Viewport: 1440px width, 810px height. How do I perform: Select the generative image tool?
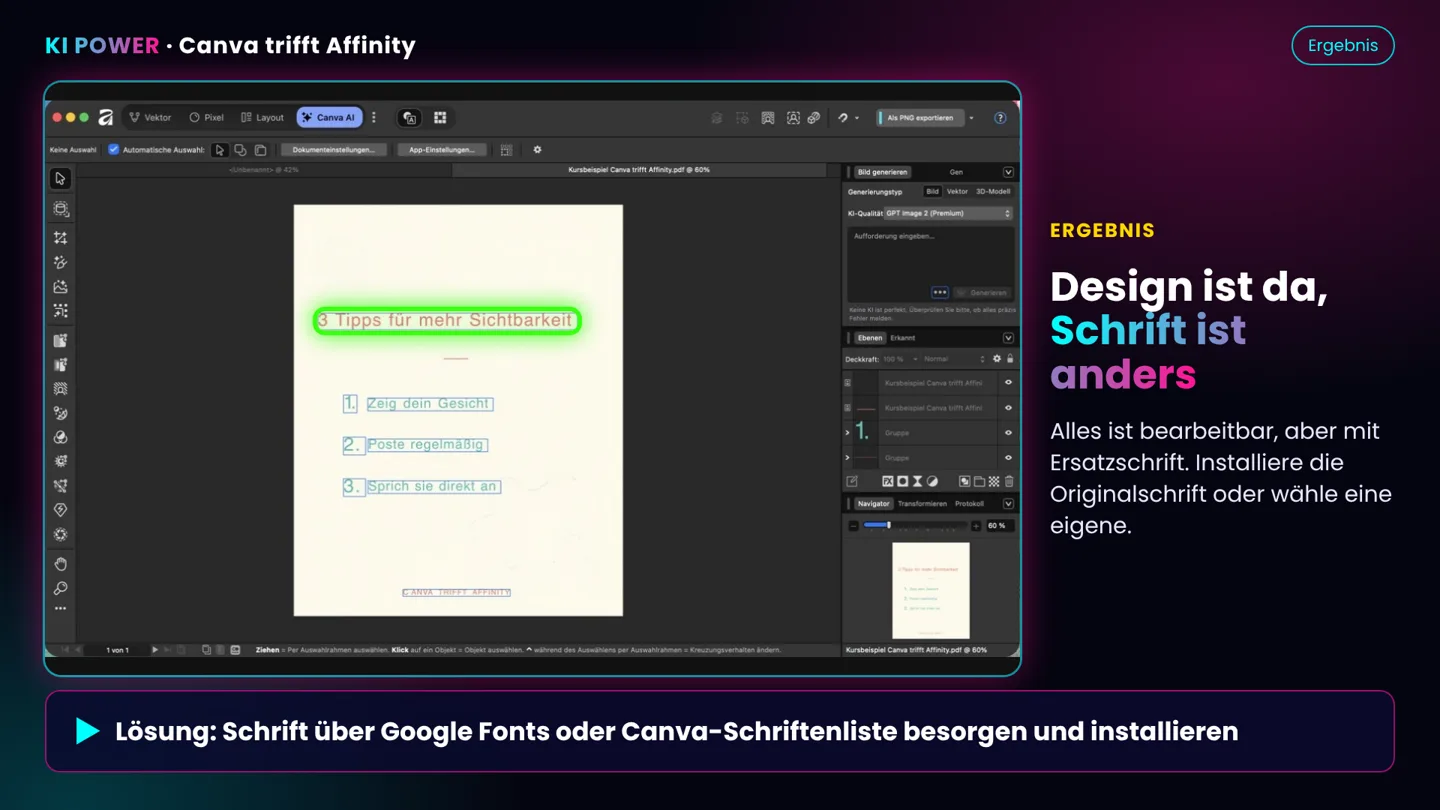[x=60, y=287]
